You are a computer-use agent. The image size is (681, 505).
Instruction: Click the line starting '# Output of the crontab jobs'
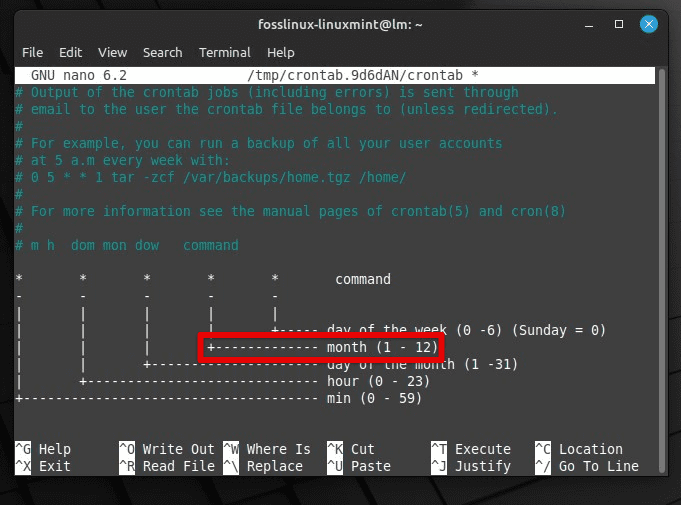tap(267, 92)
